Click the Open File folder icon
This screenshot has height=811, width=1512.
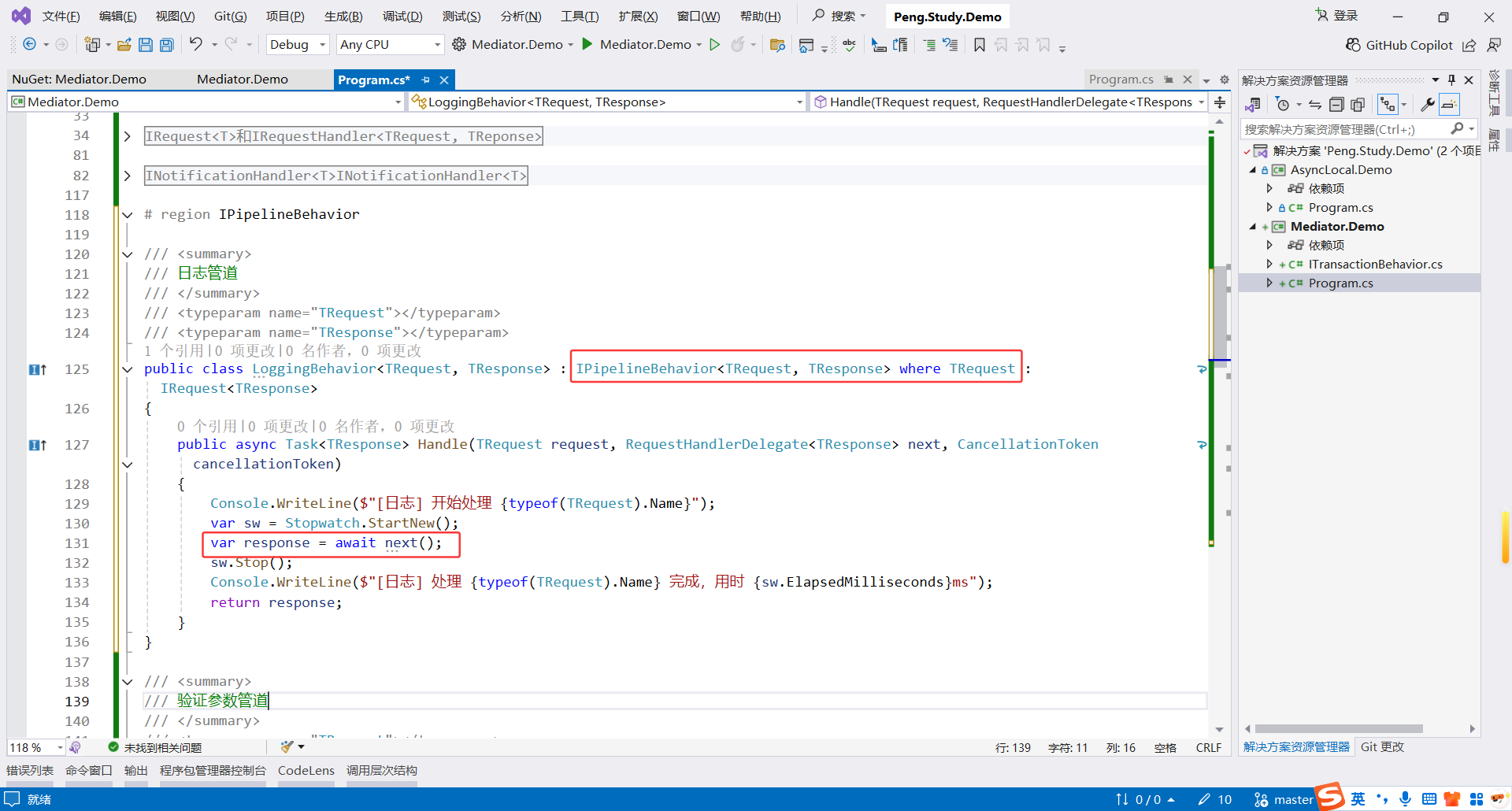point(124,45)
